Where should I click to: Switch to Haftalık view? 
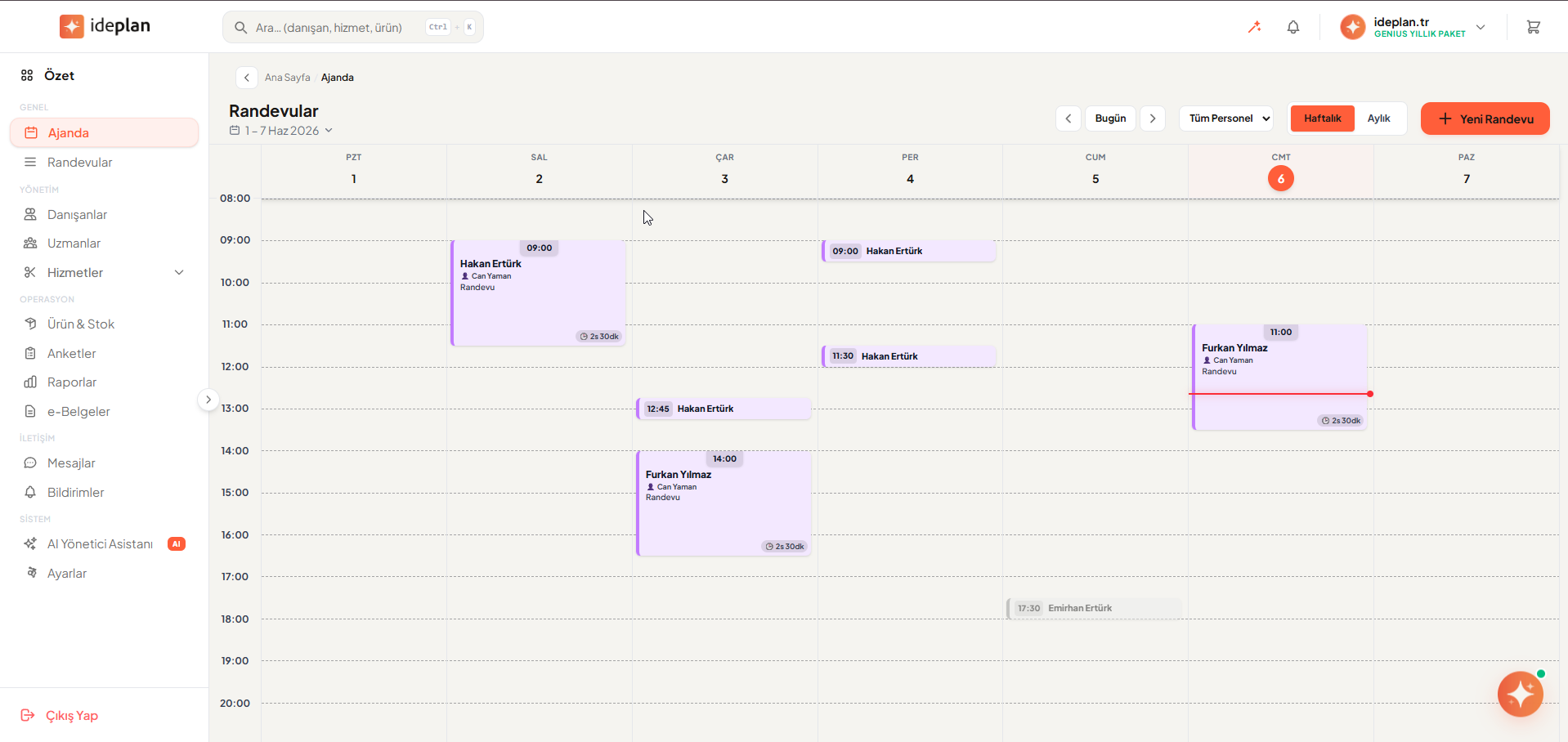pyautogui.click(x=1322, y=118)
